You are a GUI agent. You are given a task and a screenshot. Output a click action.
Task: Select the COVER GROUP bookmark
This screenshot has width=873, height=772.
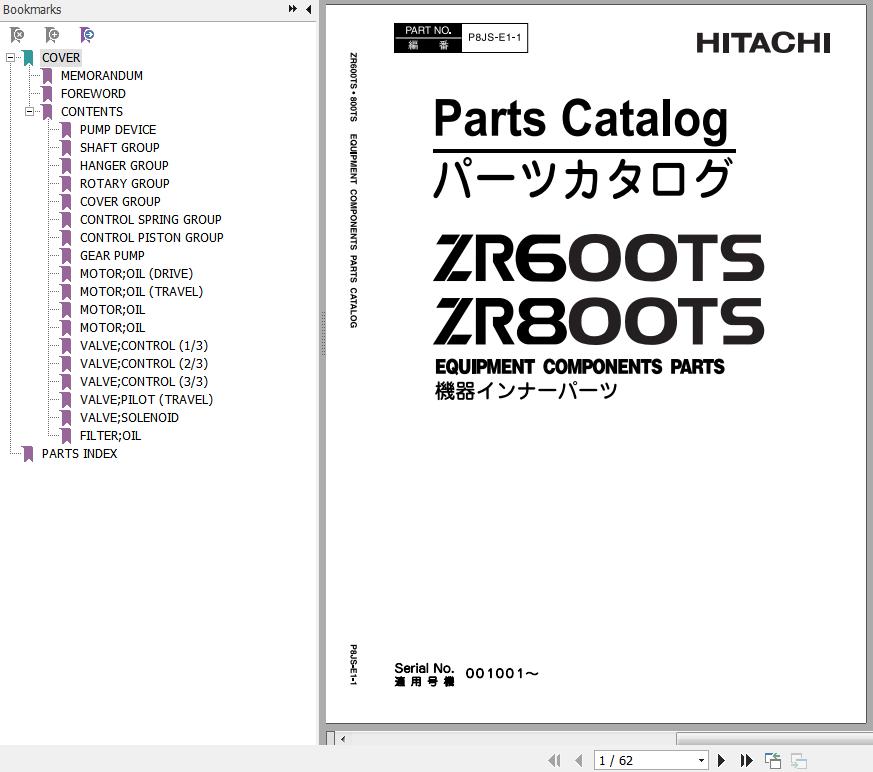pos(120,202)
